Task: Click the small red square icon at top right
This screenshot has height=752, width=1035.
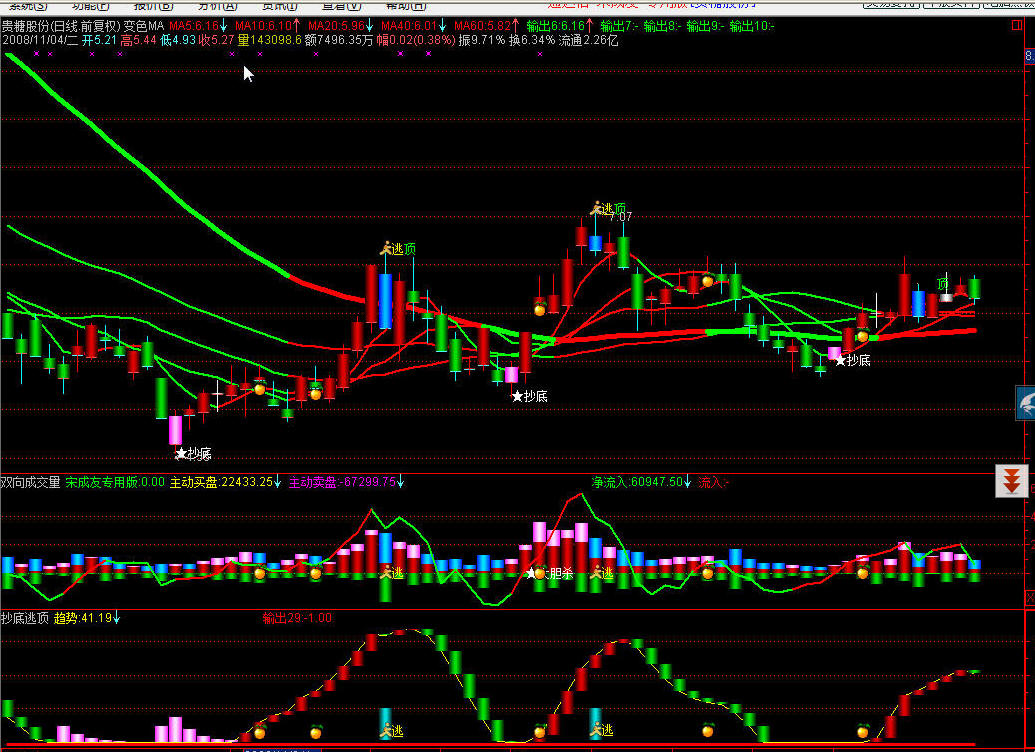Action: tap(1017, 25)
